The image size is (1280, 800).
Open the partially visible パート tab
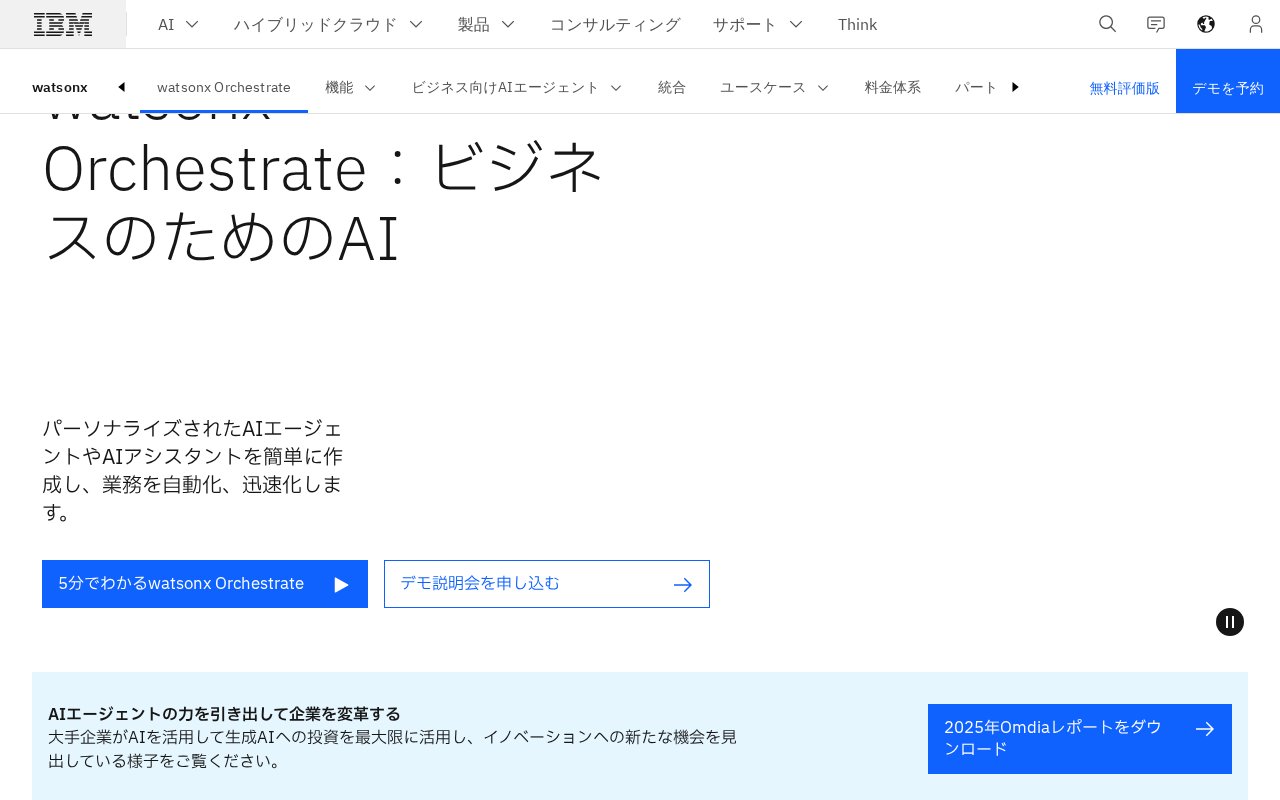pos(976,88)
